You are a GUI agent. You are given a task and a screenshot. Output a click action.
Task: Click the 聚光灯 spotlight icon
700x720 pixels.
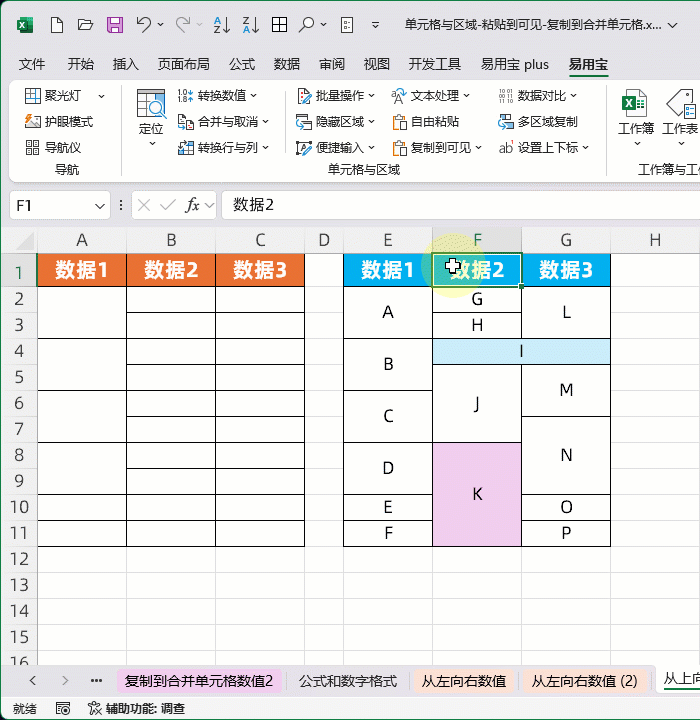pos(32,96)
